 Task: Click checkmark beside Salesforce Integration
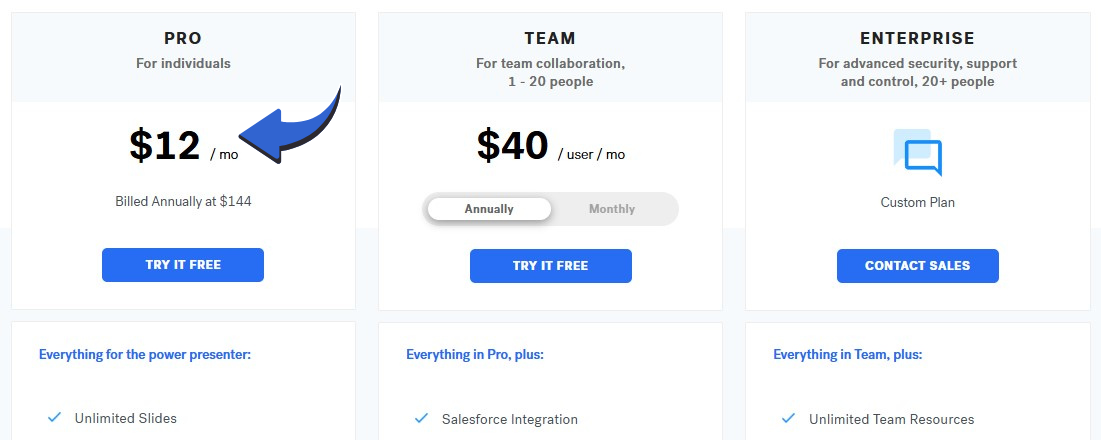coord(422,418)
